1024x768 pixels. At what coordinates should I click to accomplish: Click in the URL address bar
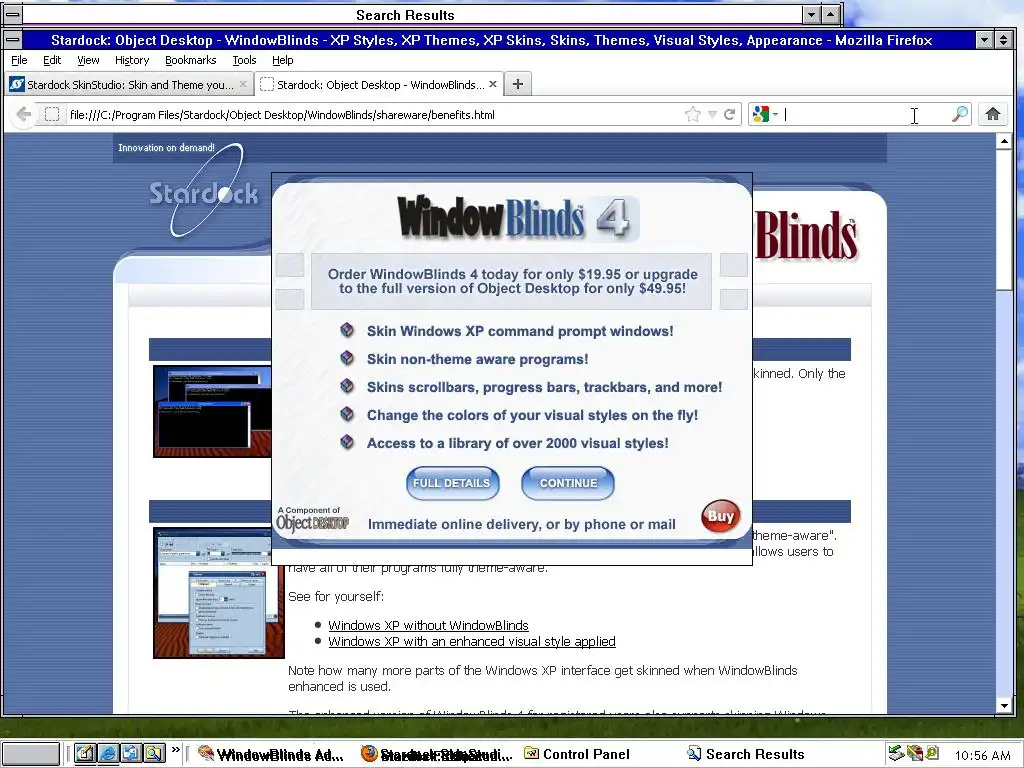coord(376,114)
